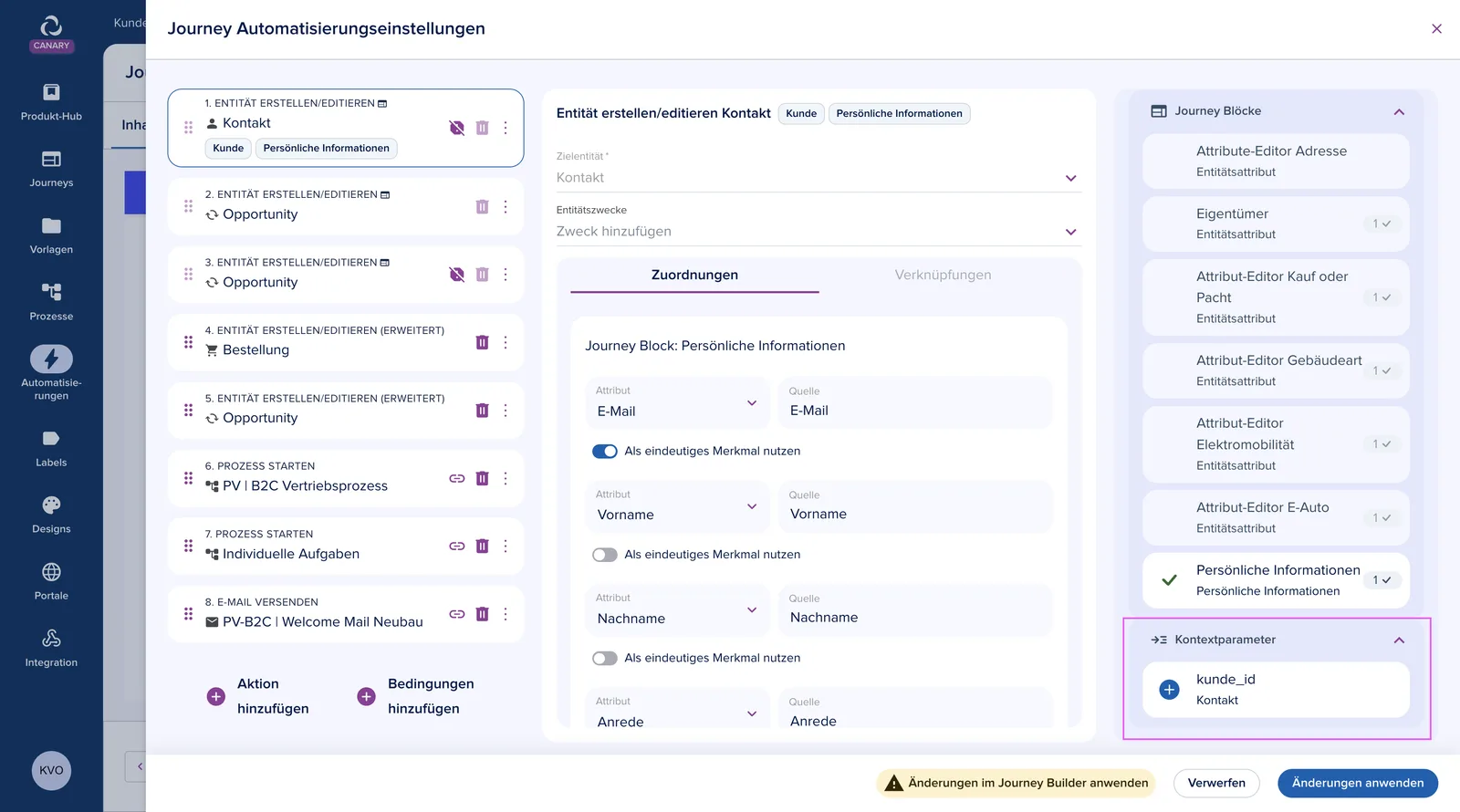
Task: Delete action 2 Opportunity
Action: [x=482, y=207]
